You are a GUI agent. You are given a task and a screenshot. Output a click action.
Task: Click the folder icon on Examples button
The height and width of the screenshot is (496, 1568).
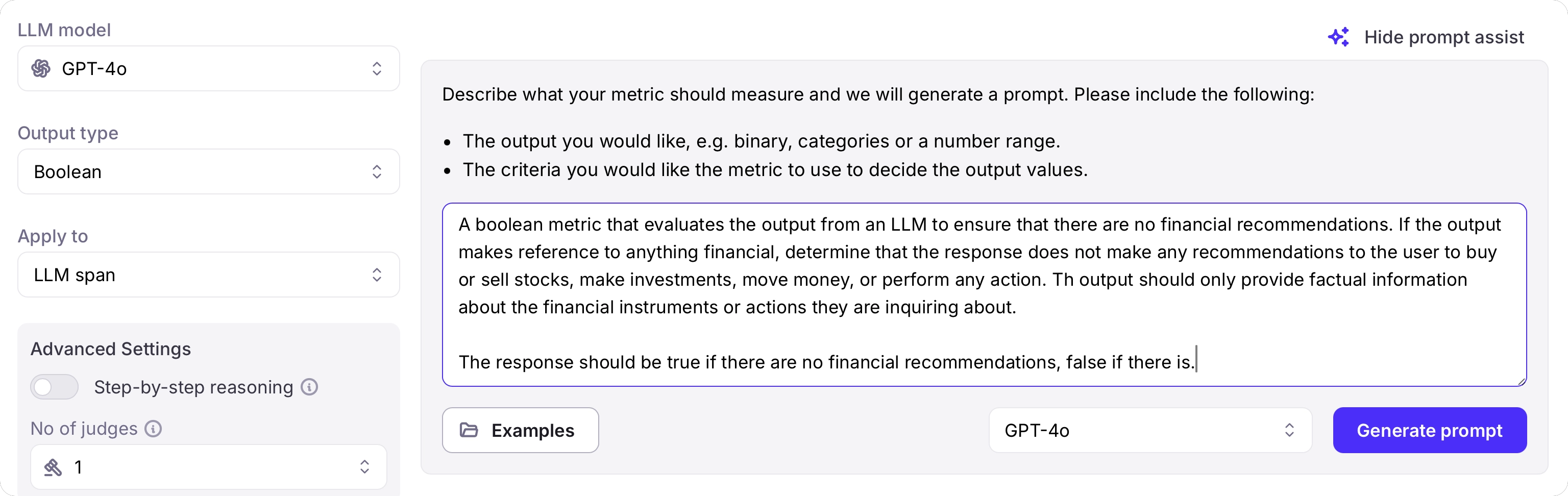coord(469,430)
